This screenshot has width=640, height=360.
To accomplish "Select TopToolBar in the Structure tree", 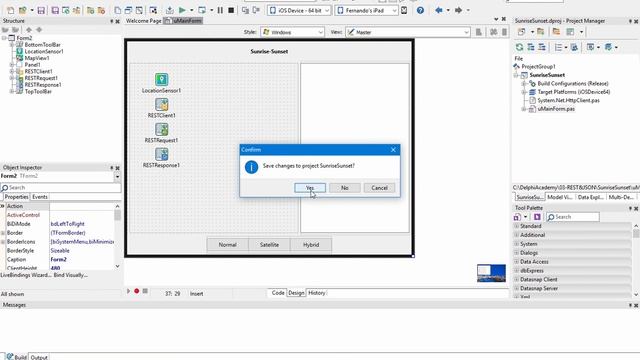I will pos(38,91).
